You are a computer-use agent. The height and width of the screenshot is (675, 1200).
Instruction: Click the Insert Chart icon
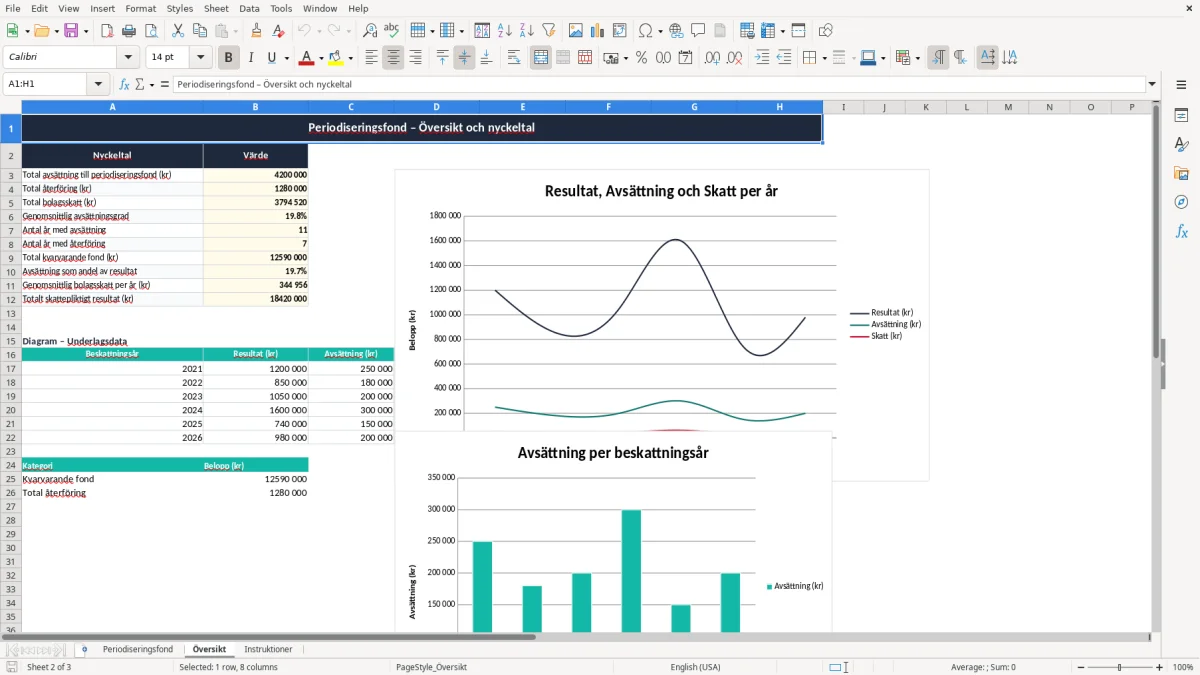tap(598, 31)
